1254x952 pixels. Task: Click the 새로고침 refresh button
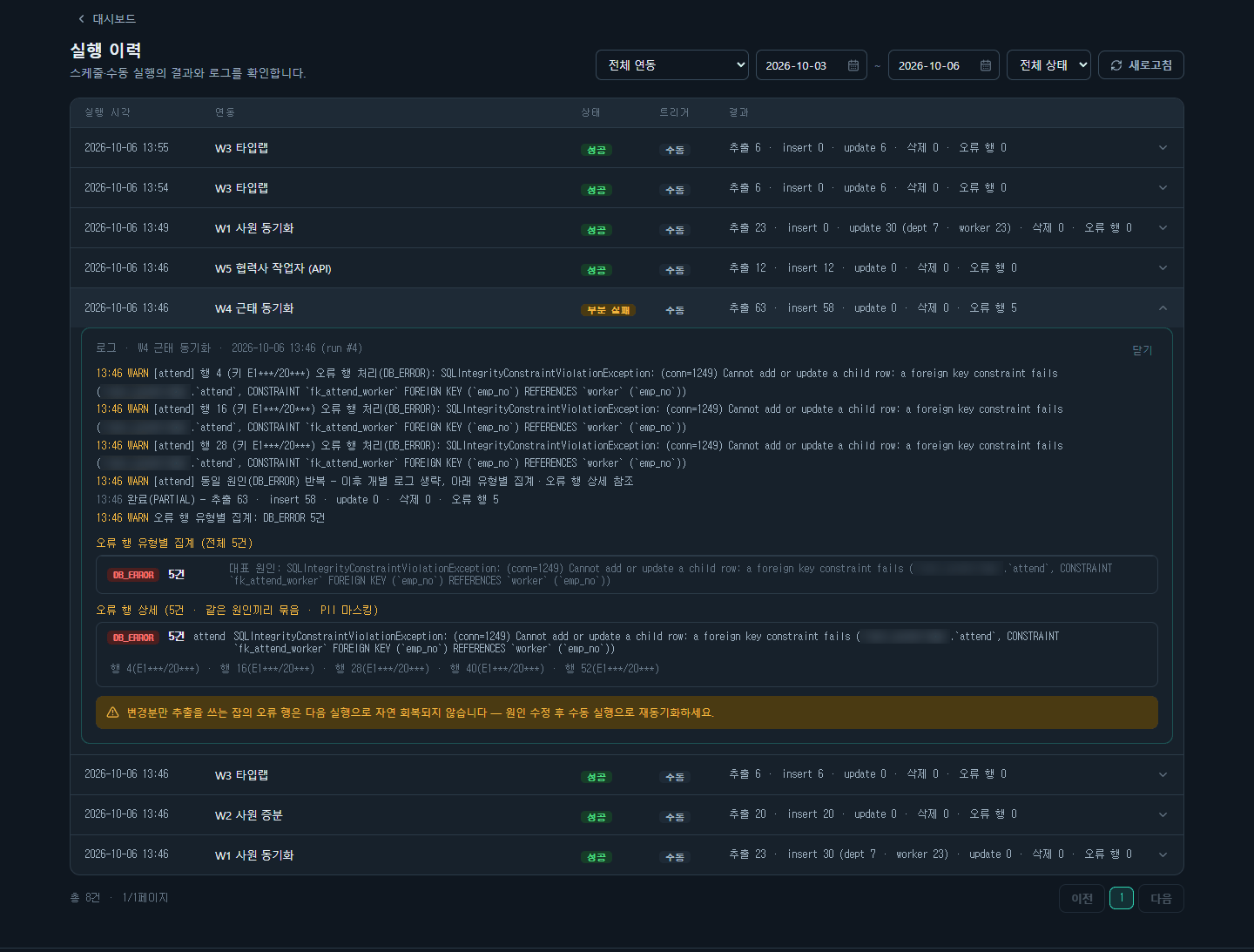coord(1141,65)
